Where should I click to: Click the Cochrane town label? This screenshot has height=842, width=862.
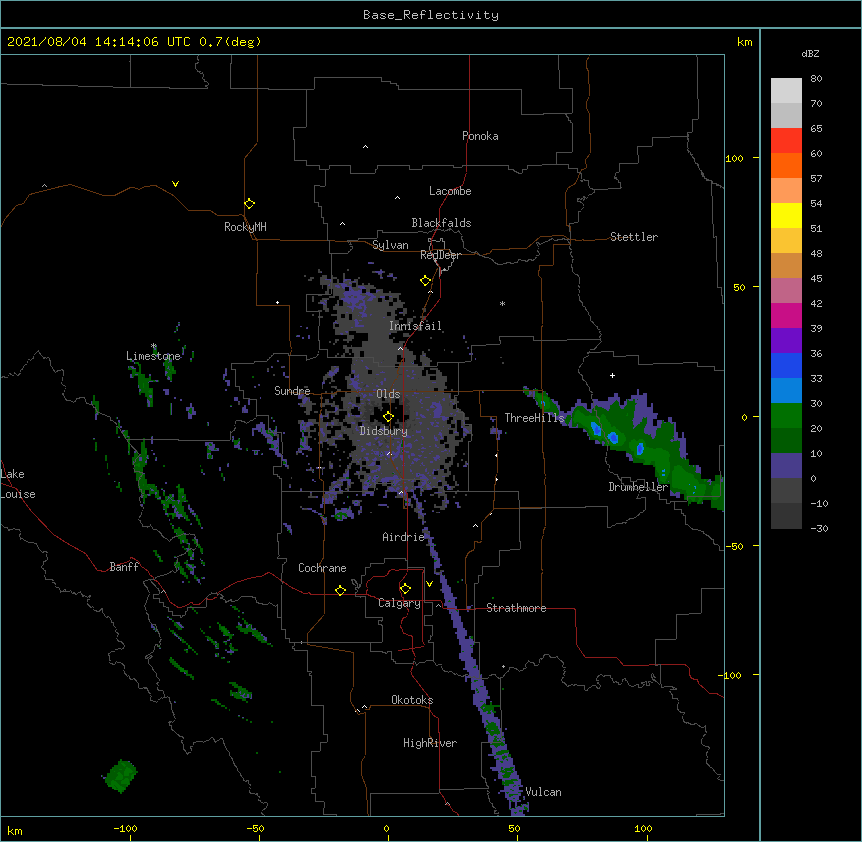pos(322,568)
